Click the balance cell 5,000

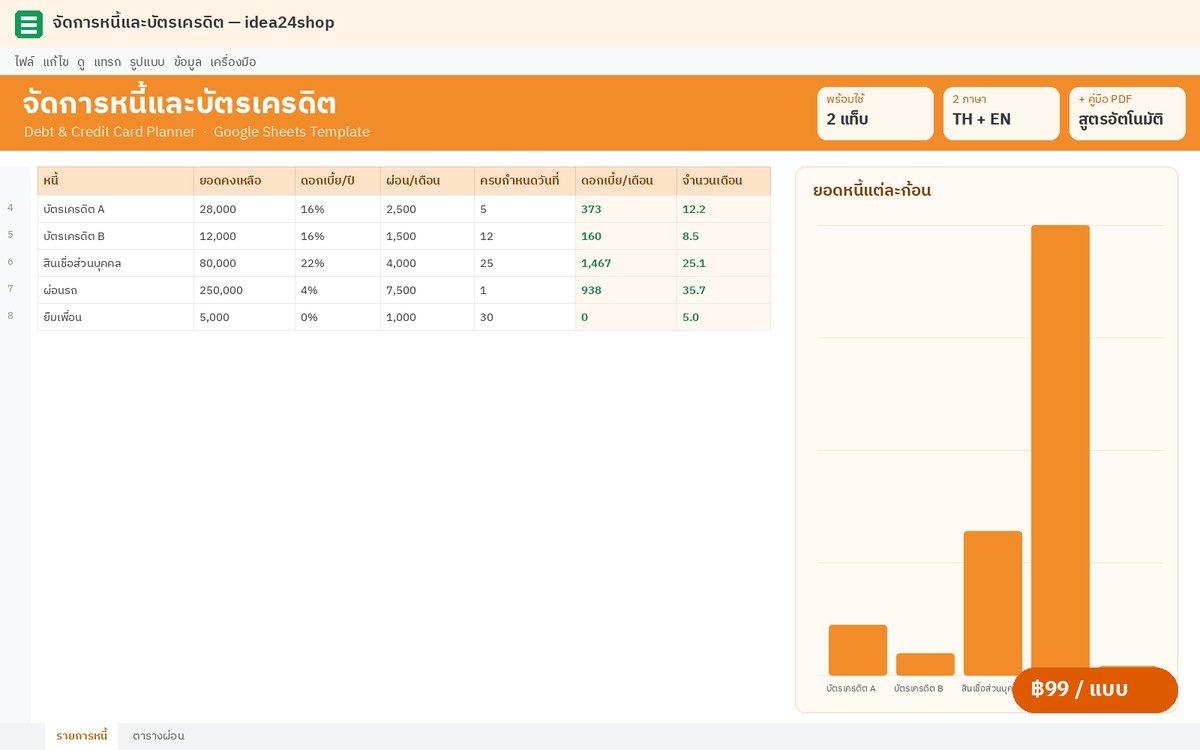pos(245,317)
